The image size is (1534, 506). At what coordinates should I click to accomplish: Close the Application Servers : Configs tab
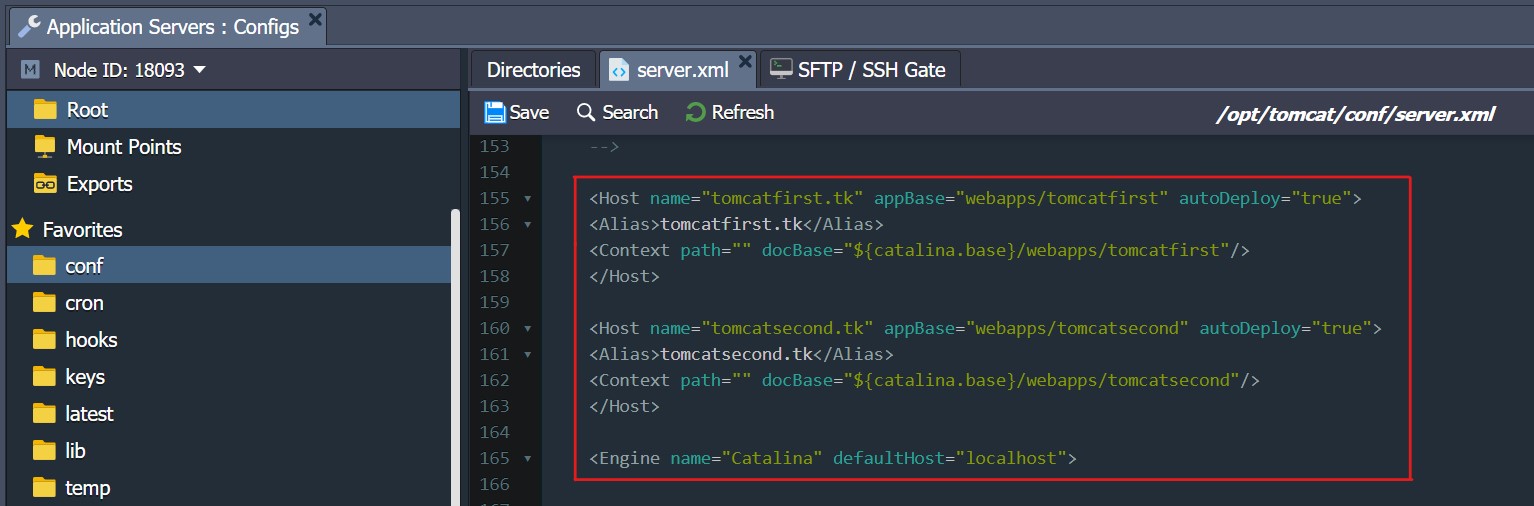[316, 18]
